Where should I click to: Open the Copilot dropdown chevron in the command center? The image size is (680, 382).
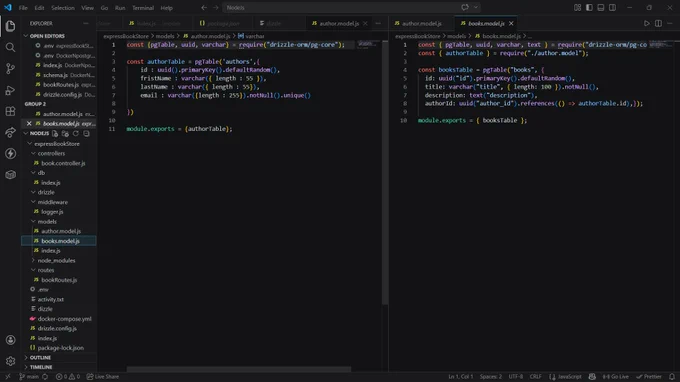pos(476,7)
